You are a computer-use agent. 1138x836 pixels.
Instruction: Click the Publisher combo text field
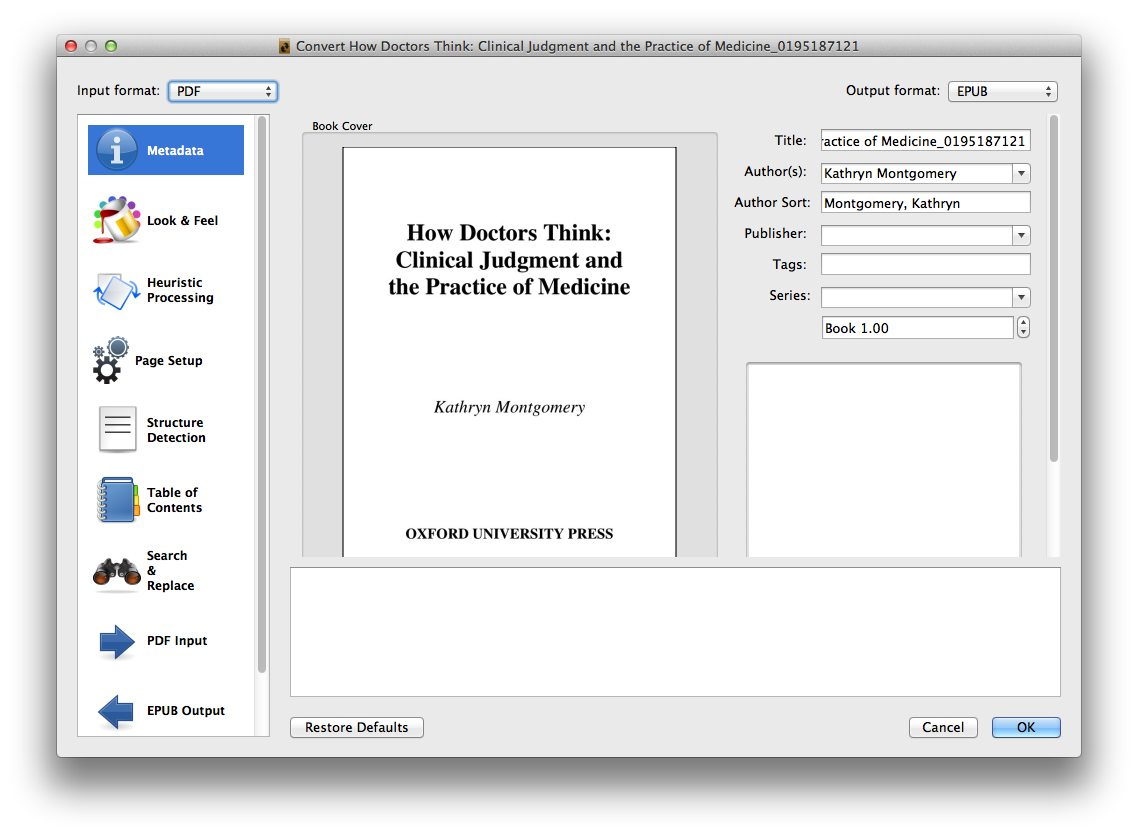pyautogui.click(x=917, y=235)
